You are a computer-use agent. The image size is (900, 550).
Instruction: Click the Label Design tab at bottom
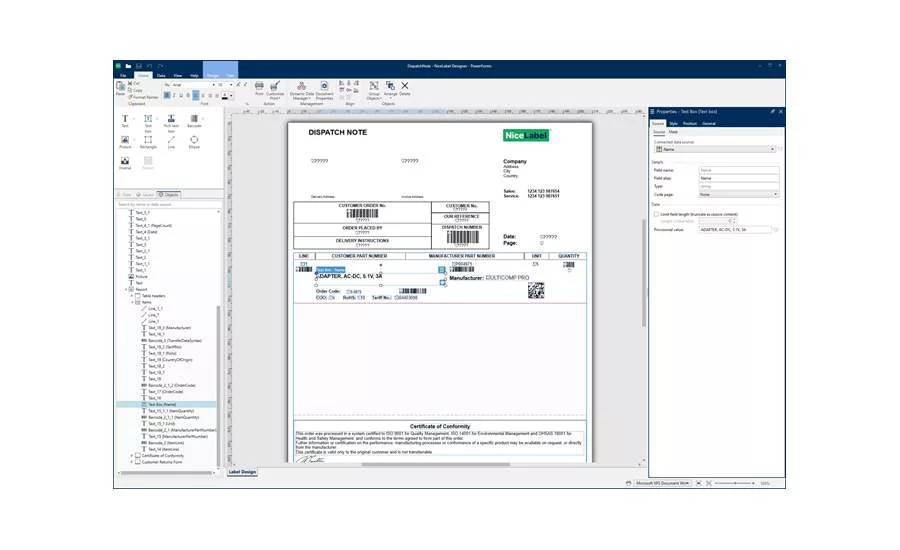[x=242, y=472]
